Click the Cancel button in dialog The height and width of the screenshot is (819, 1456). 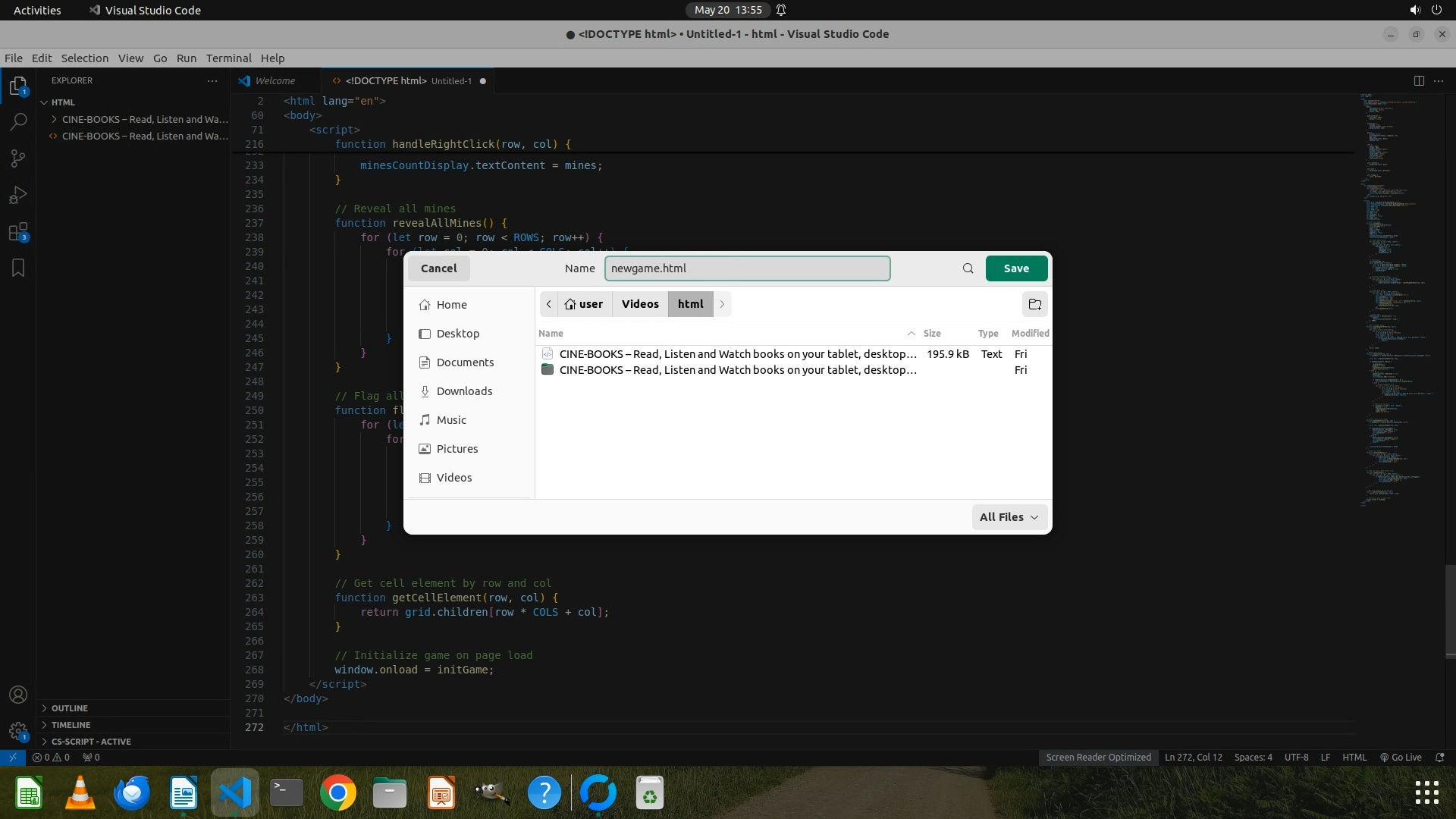click(x=438, y=268)
